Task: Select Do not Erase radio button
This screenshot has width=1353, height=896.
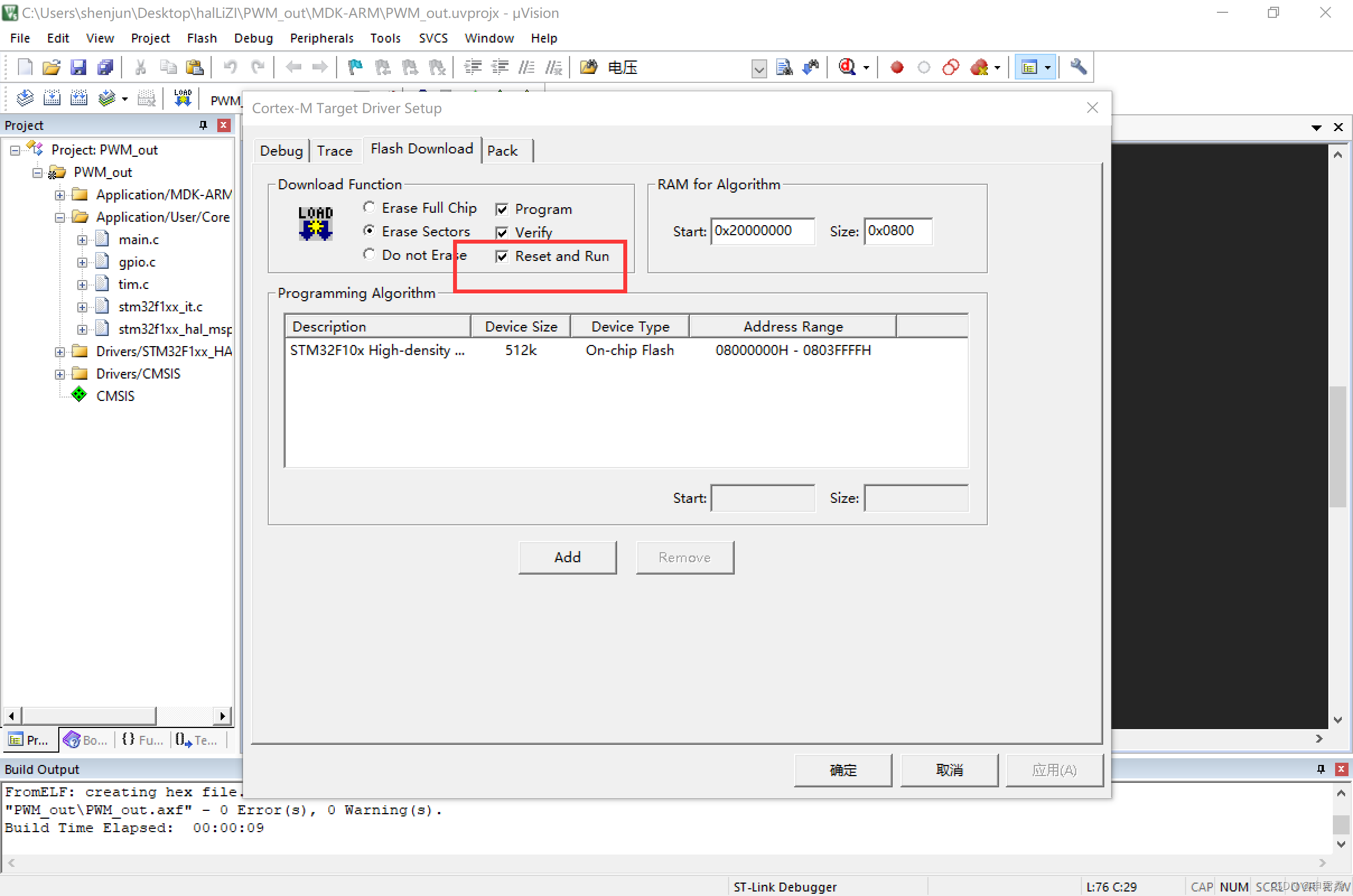Action: (x=369, y=254)
